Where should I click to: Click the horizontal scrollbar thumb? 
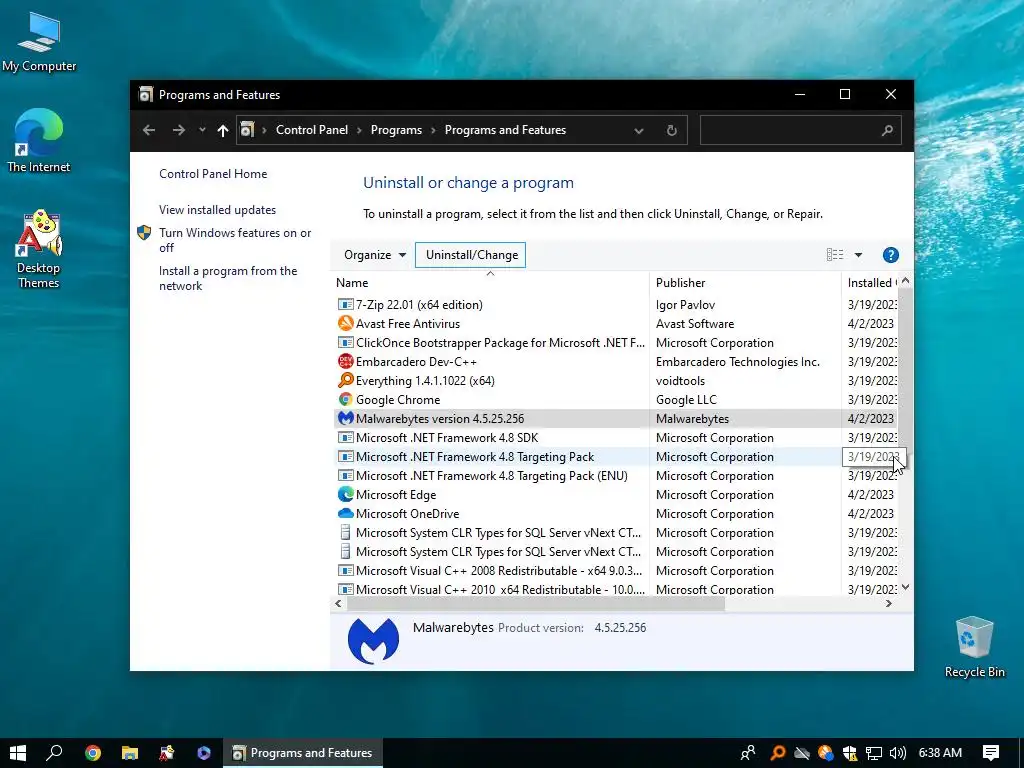[536, 603]
